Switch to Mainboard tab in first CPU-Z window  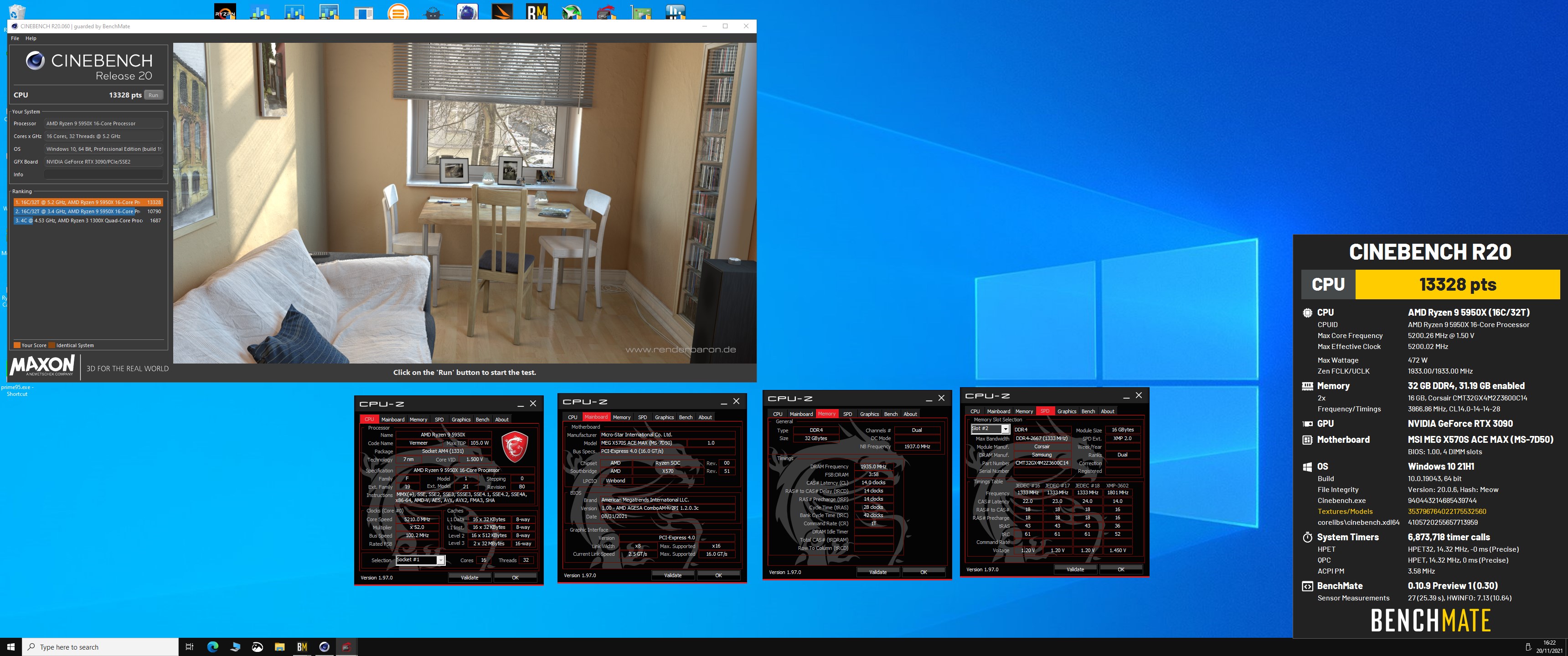[392, 419]
